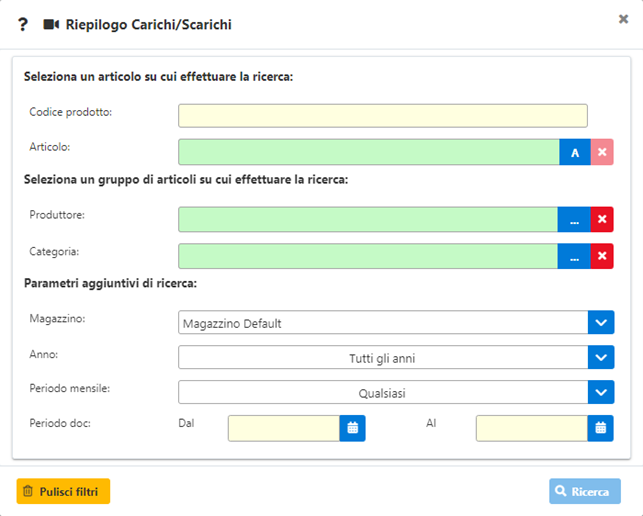Click into the green Articolo field

[x=368, y=152]
